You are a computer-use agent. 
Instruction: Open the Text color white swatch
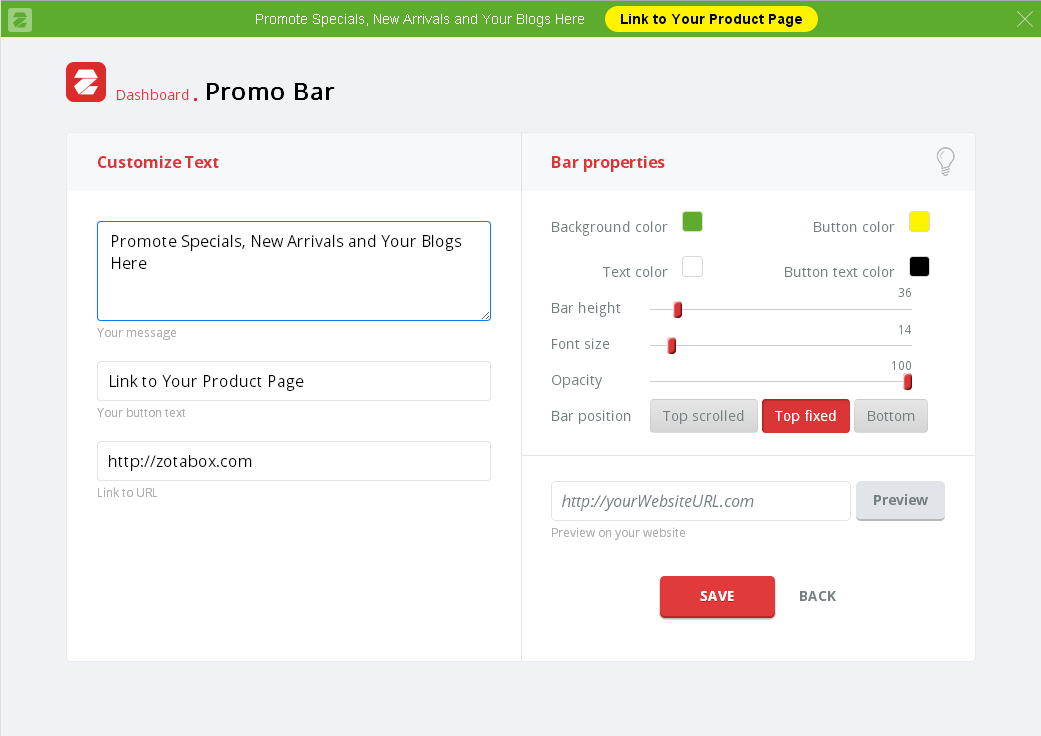(x=692, y=267)
